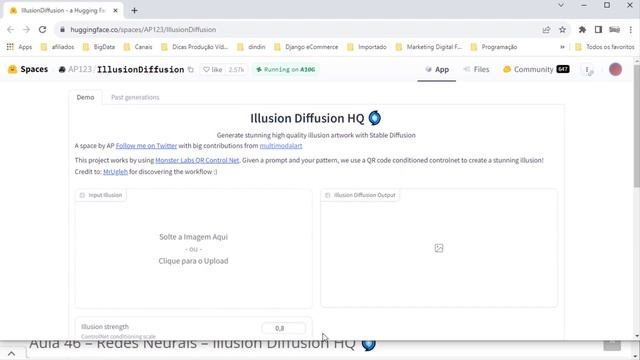Click the Input Illusion upload area

193,249
